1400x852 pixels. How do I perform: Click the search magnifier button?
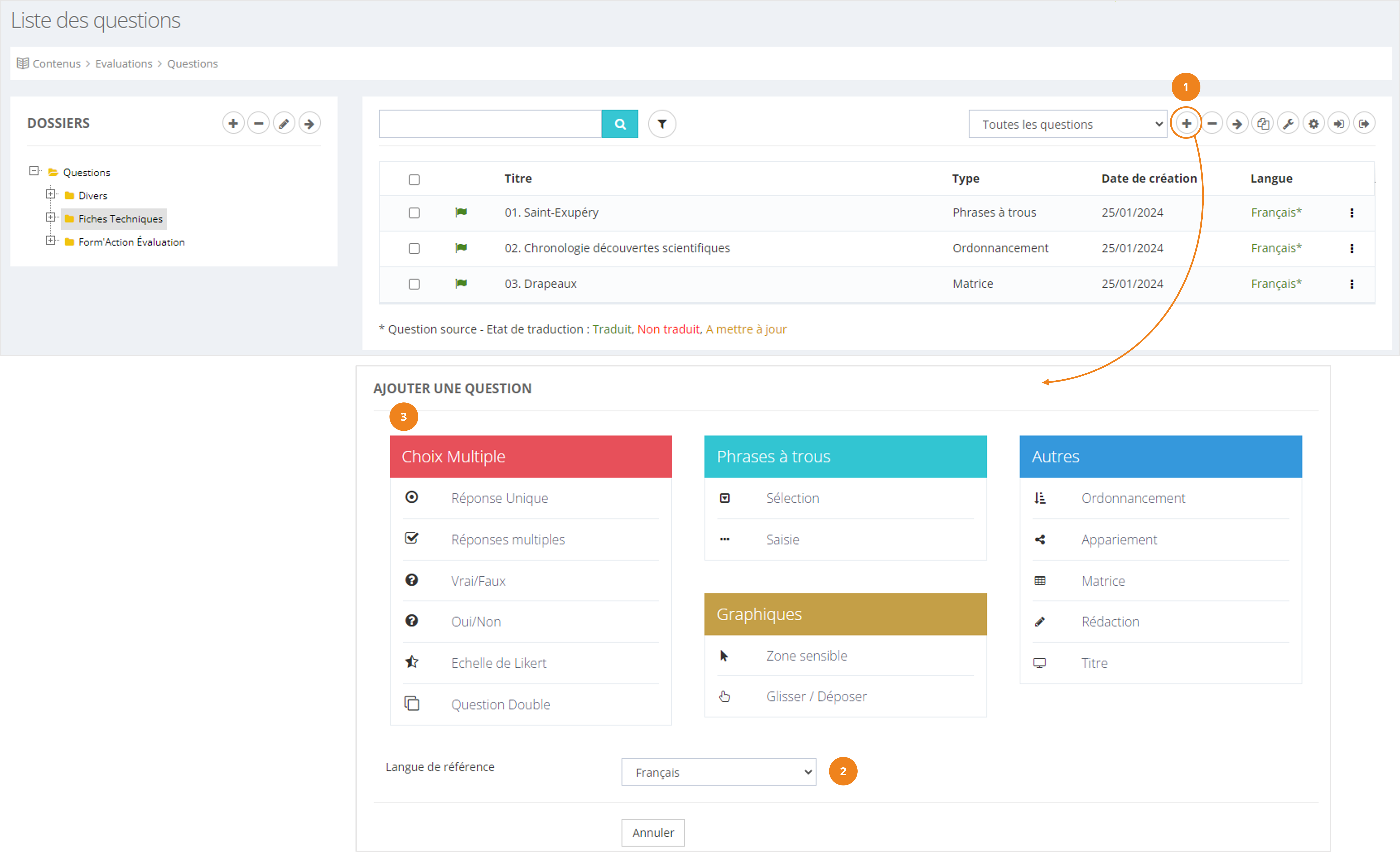pos(619,123)
